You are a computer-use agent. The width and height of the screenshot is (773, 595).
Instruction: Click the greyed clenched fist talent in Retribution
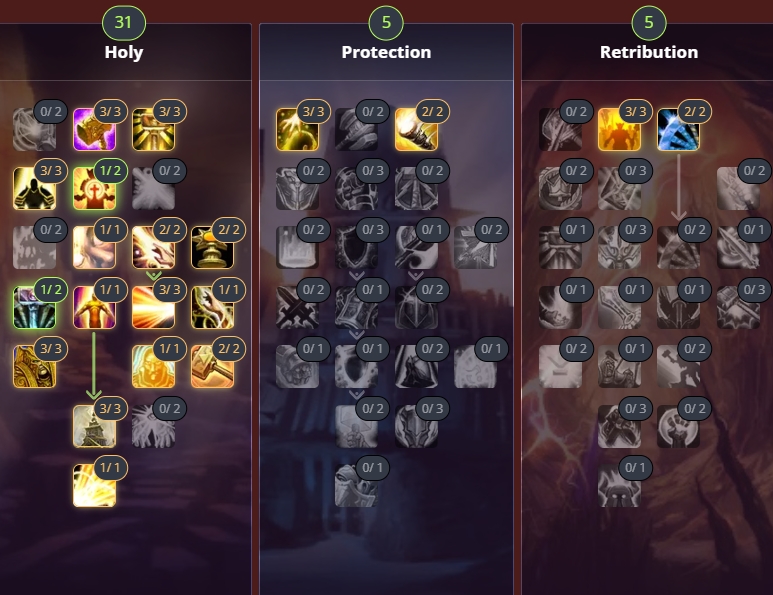click(x=678, y=426)
